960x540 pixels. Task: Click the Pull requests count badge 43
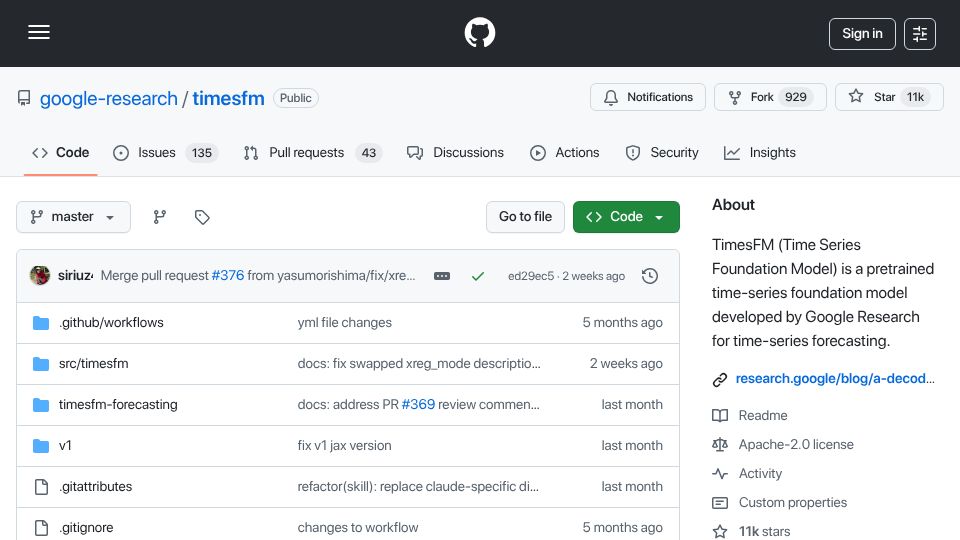pyautogui.click(x=369, y=152)
